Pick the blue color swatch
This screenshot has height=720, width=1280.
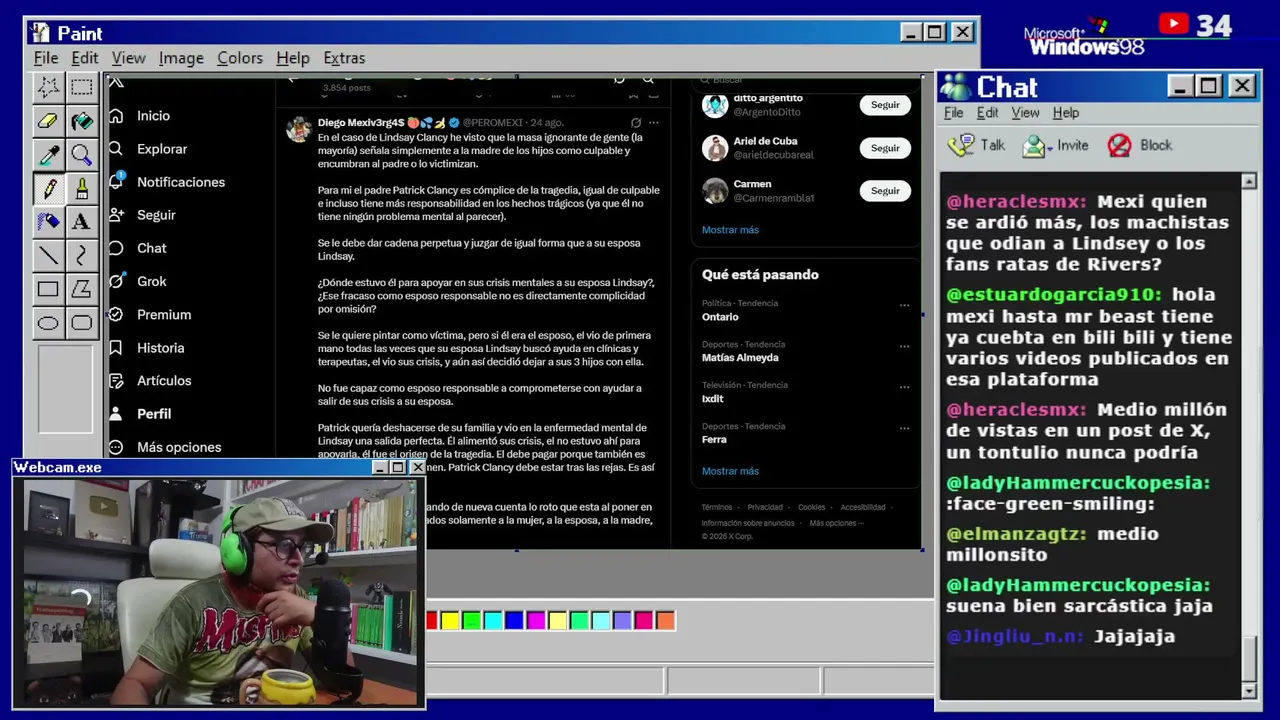[514, 621]
